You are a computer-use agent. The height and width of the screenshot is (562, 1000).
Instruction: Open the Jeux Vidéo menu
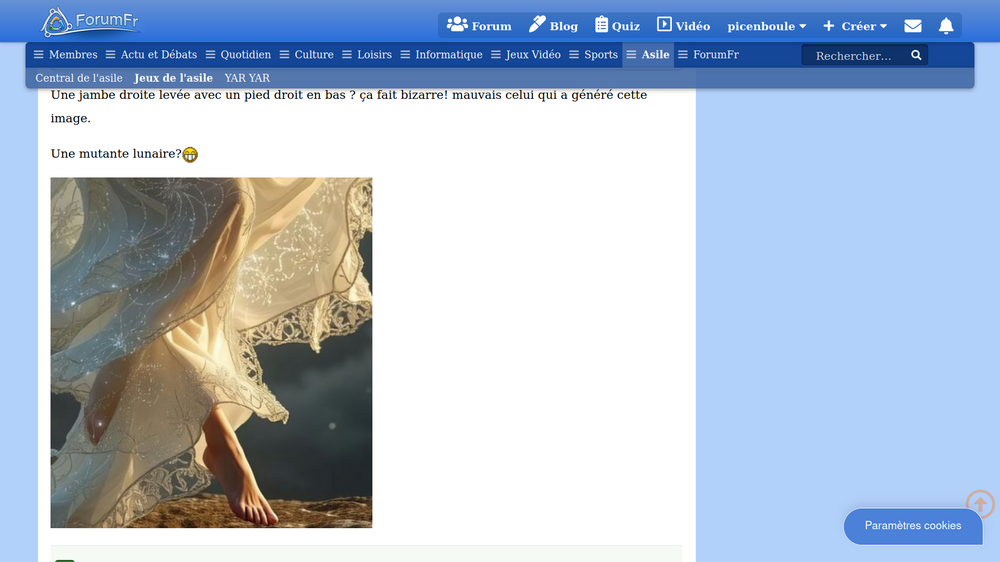(525, 55)
